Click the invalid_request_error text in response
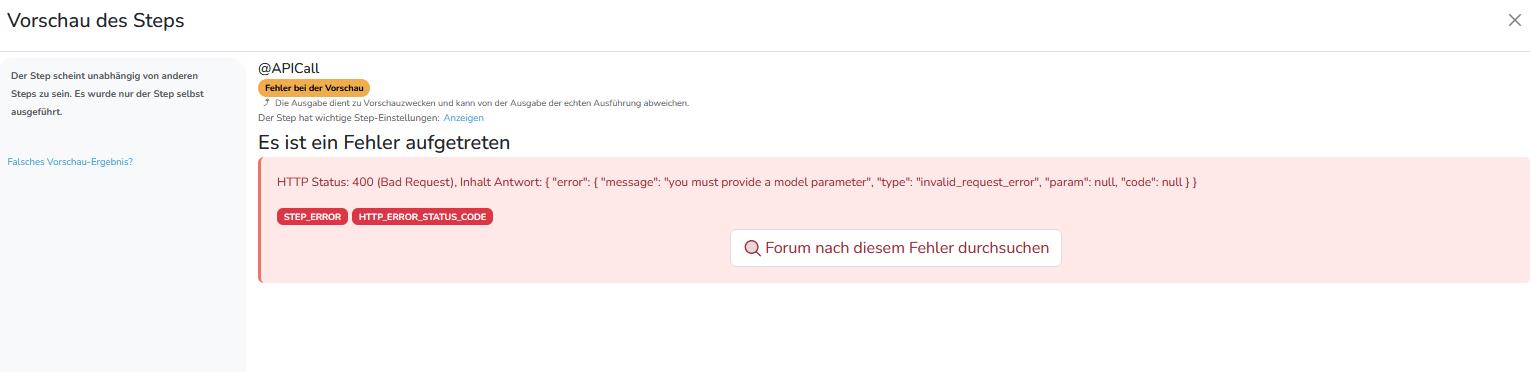Viewport: 1530px width, 372px height. [976, 182]
